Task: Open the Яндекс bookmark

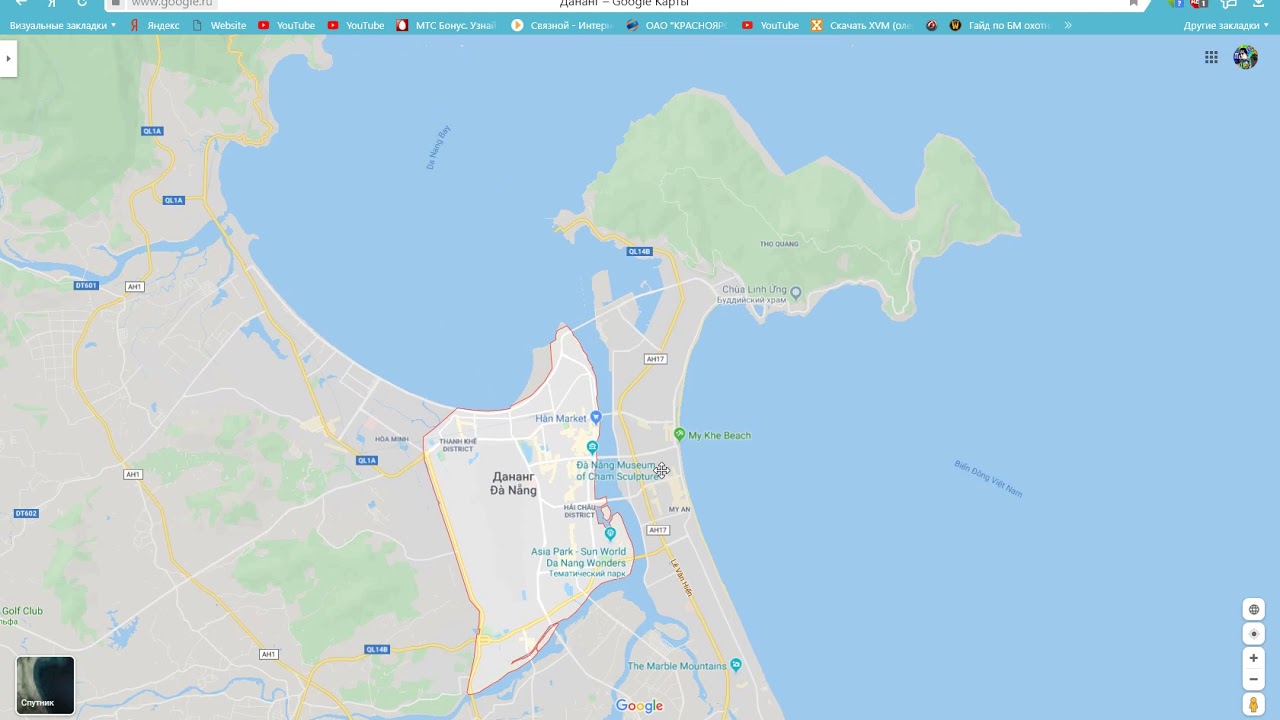Action: pos(155,25)
